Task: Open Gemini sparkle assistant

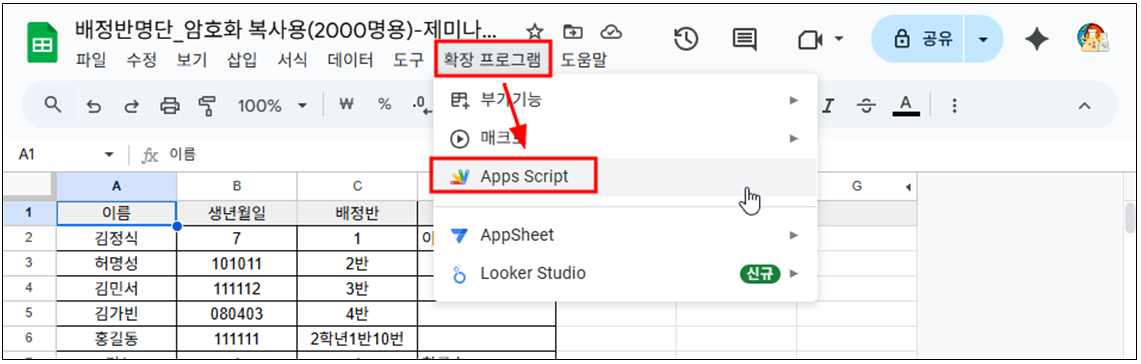Action: [x=1036, y=39]
